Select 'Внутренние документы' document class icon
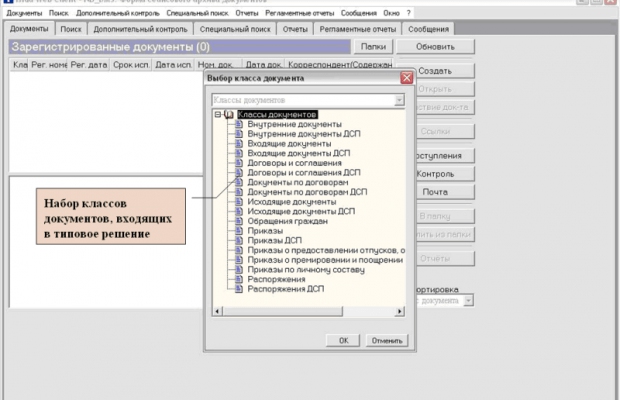This screenshot has width=620, height=400. 240,125
